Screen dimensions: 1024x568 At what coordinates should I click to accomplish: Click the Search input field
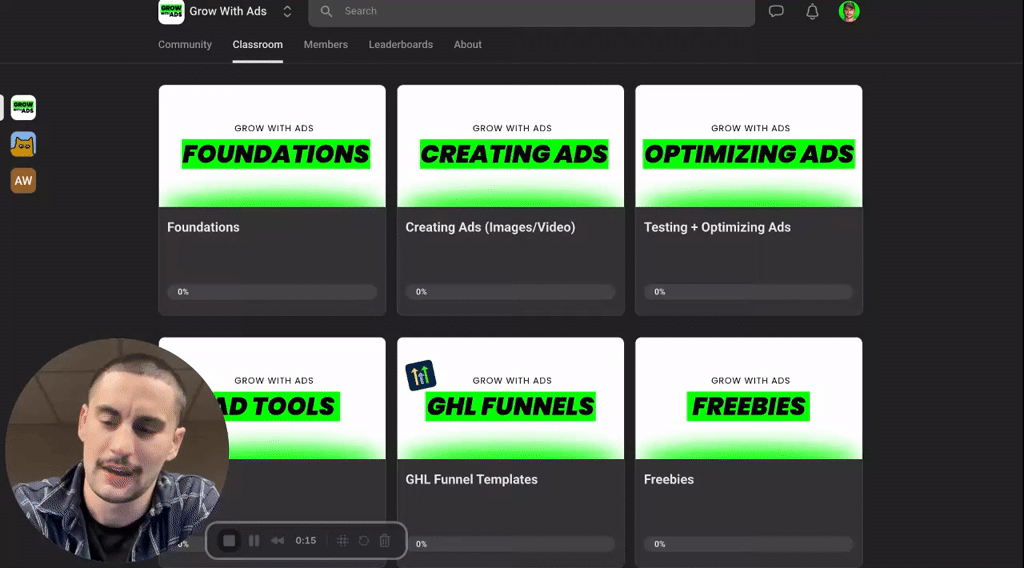pos(532,11)
